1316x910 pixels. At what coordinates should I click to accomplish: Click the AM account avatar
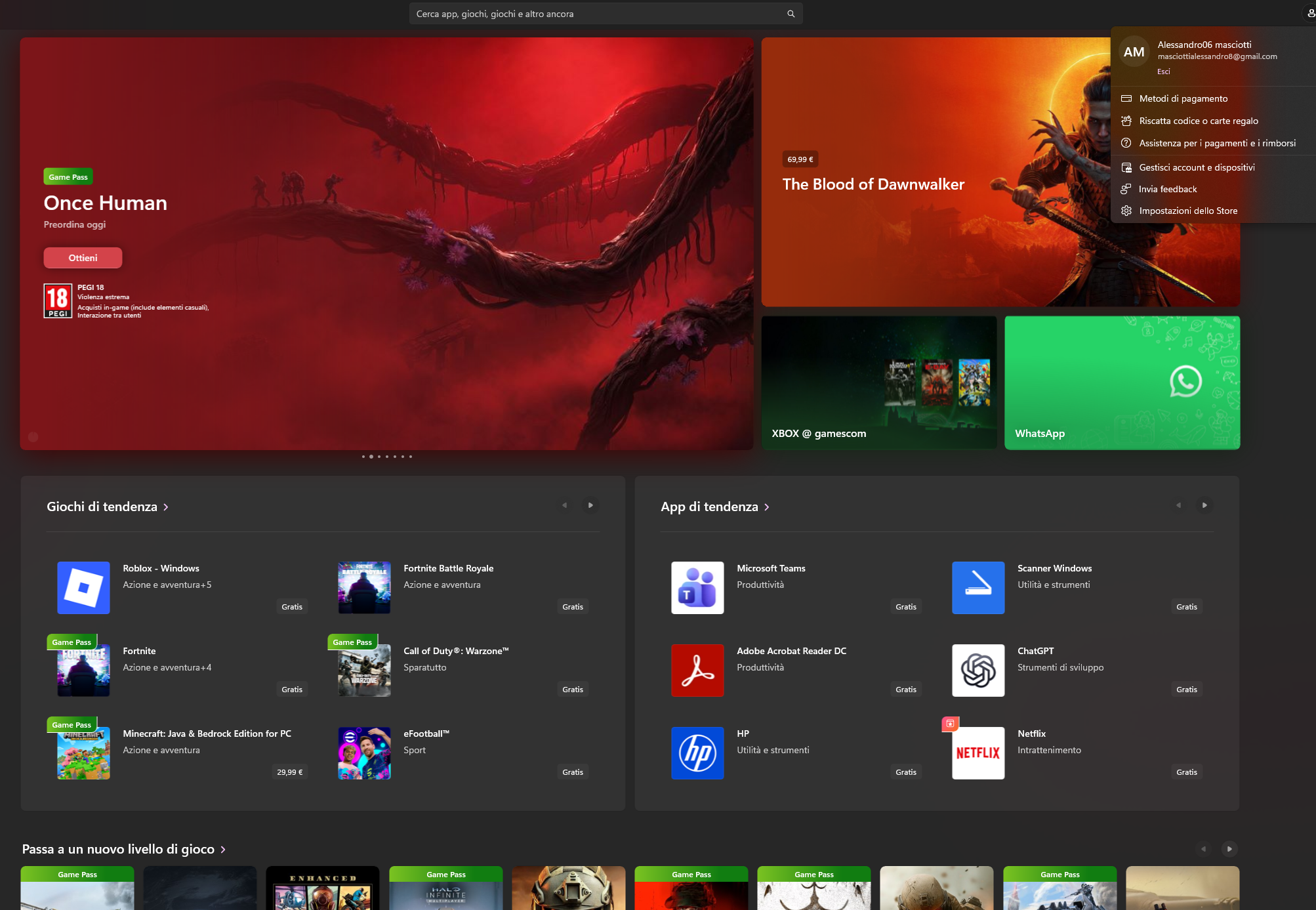[1134, 52]
